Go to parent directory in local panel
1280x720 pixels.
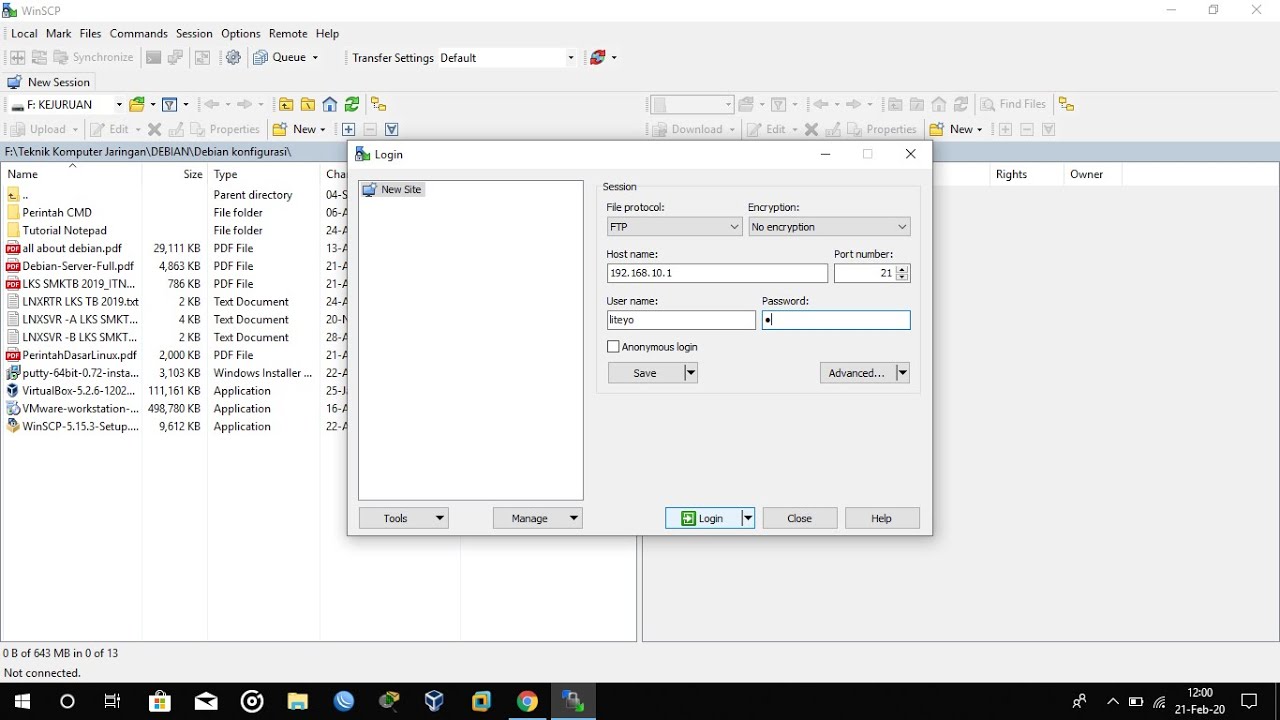coord(286,104)
